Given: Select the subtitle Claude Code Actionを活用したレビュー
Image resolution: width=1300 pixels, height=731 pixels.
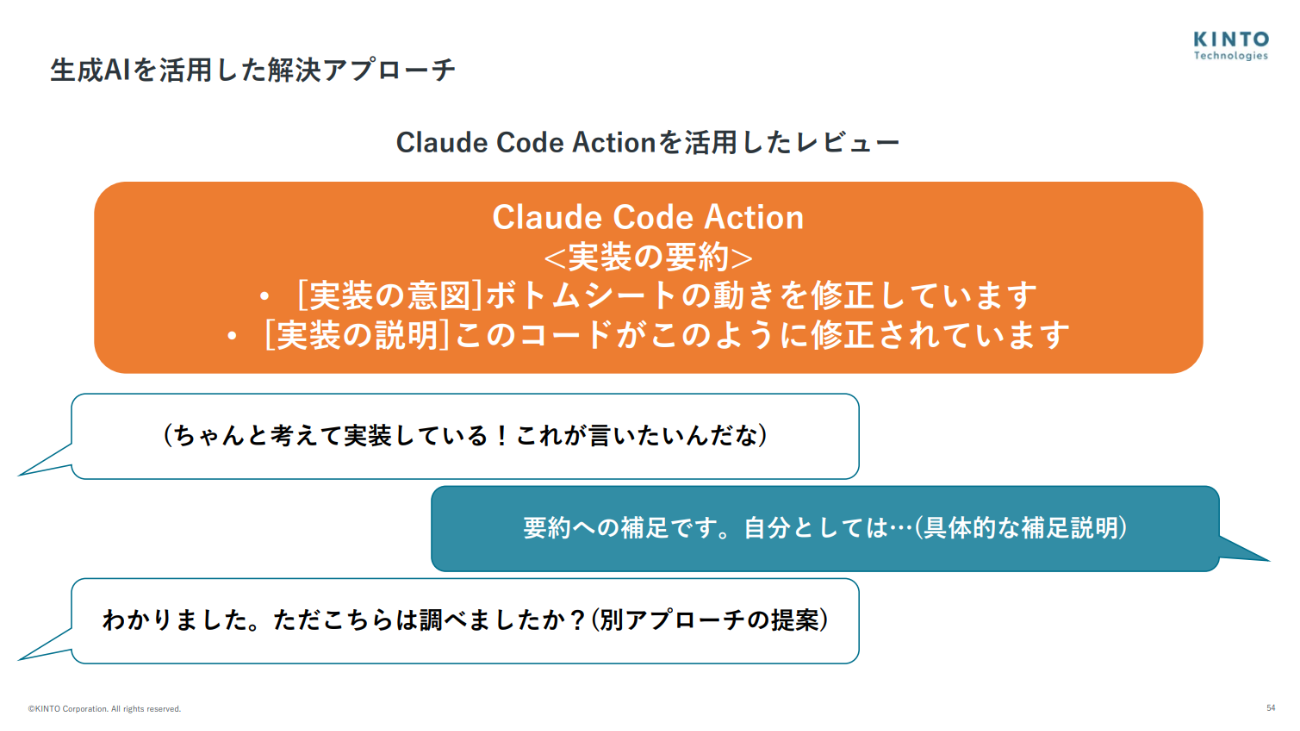Looking at the screenshot, I should tap(647, 143).
